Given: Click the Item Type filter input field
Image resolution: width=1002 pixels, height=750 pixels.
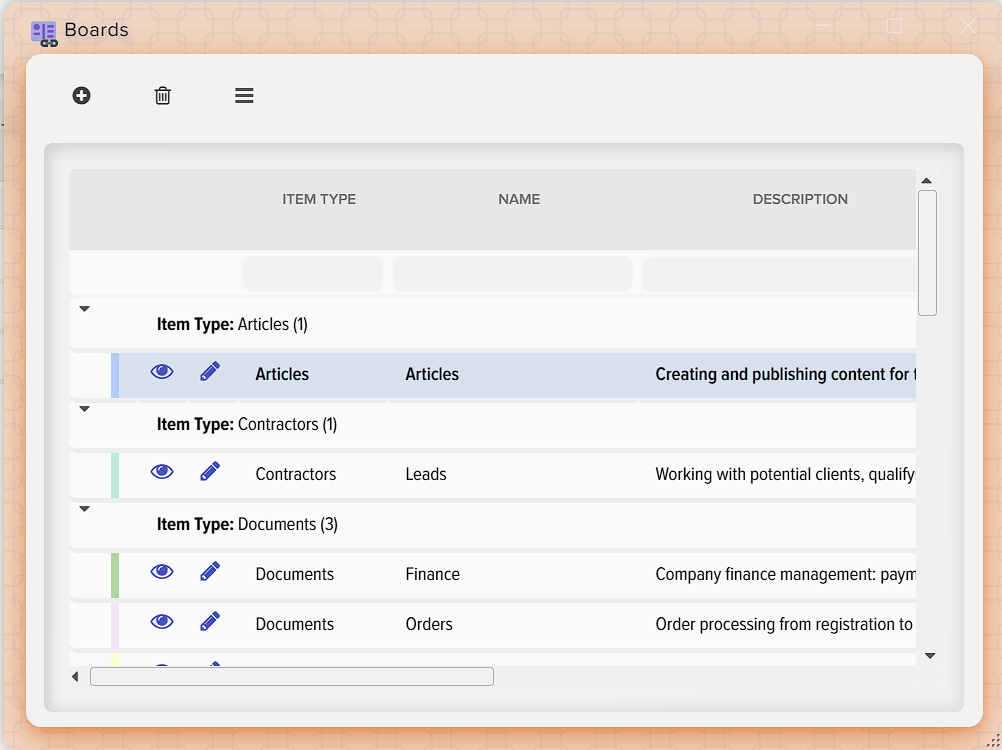Looking at the screenshot, I should pos(313,274).
